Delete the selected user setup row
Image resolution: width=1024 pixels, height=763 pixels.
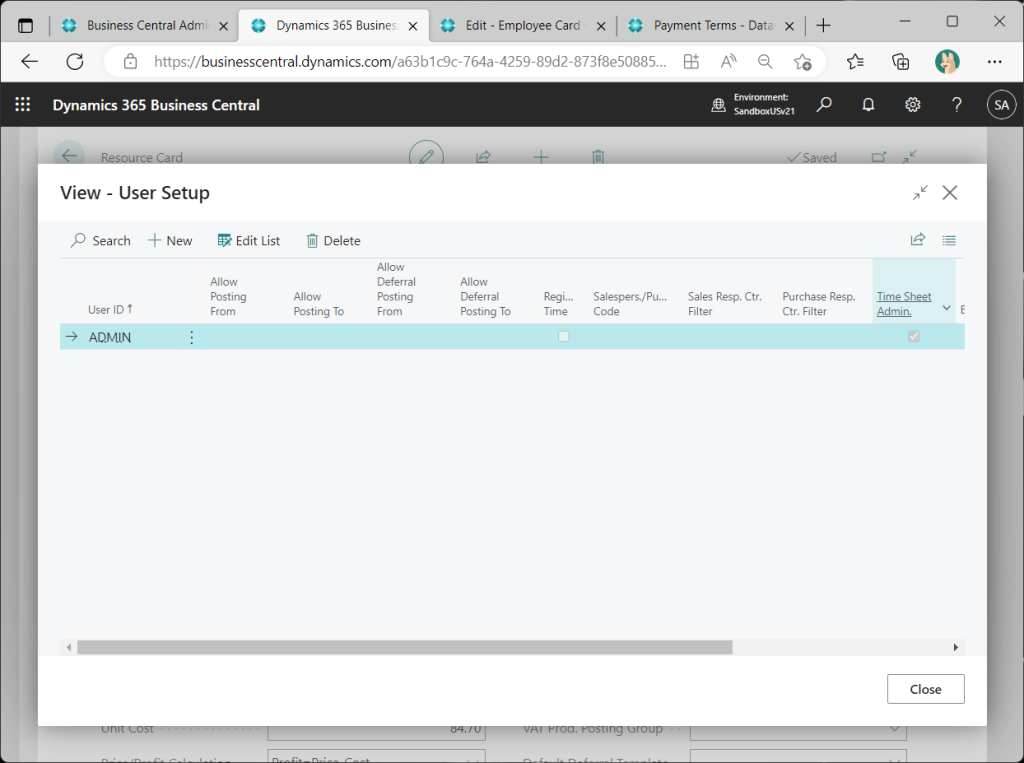[333, 240]
